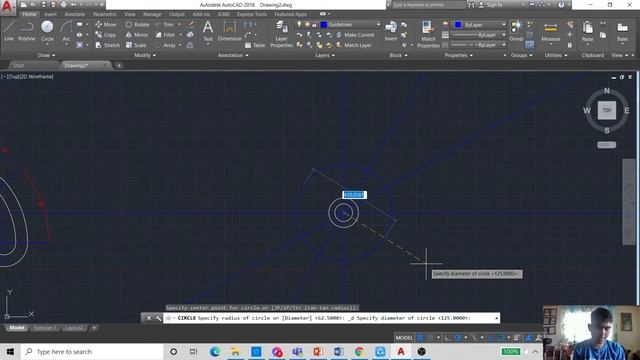Image resolution: width=640 pixels, height=360 pixels.
Task: Click the Base view icon
Action: click(622, 32)
